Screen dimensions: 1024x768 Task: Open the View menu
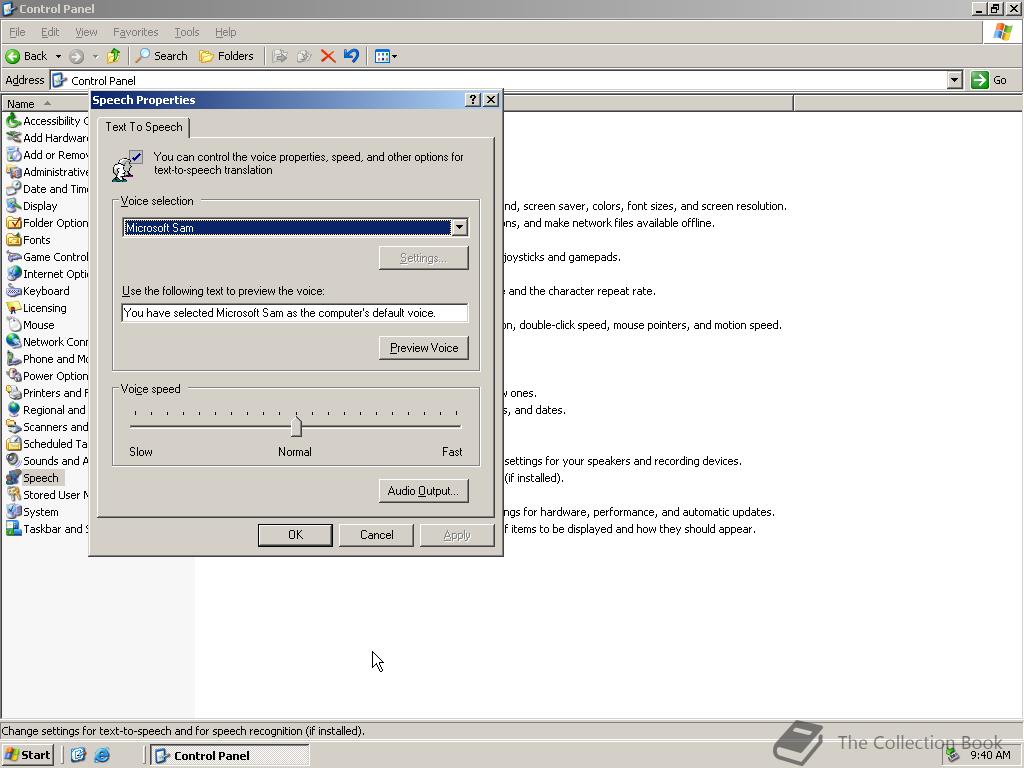86,32
